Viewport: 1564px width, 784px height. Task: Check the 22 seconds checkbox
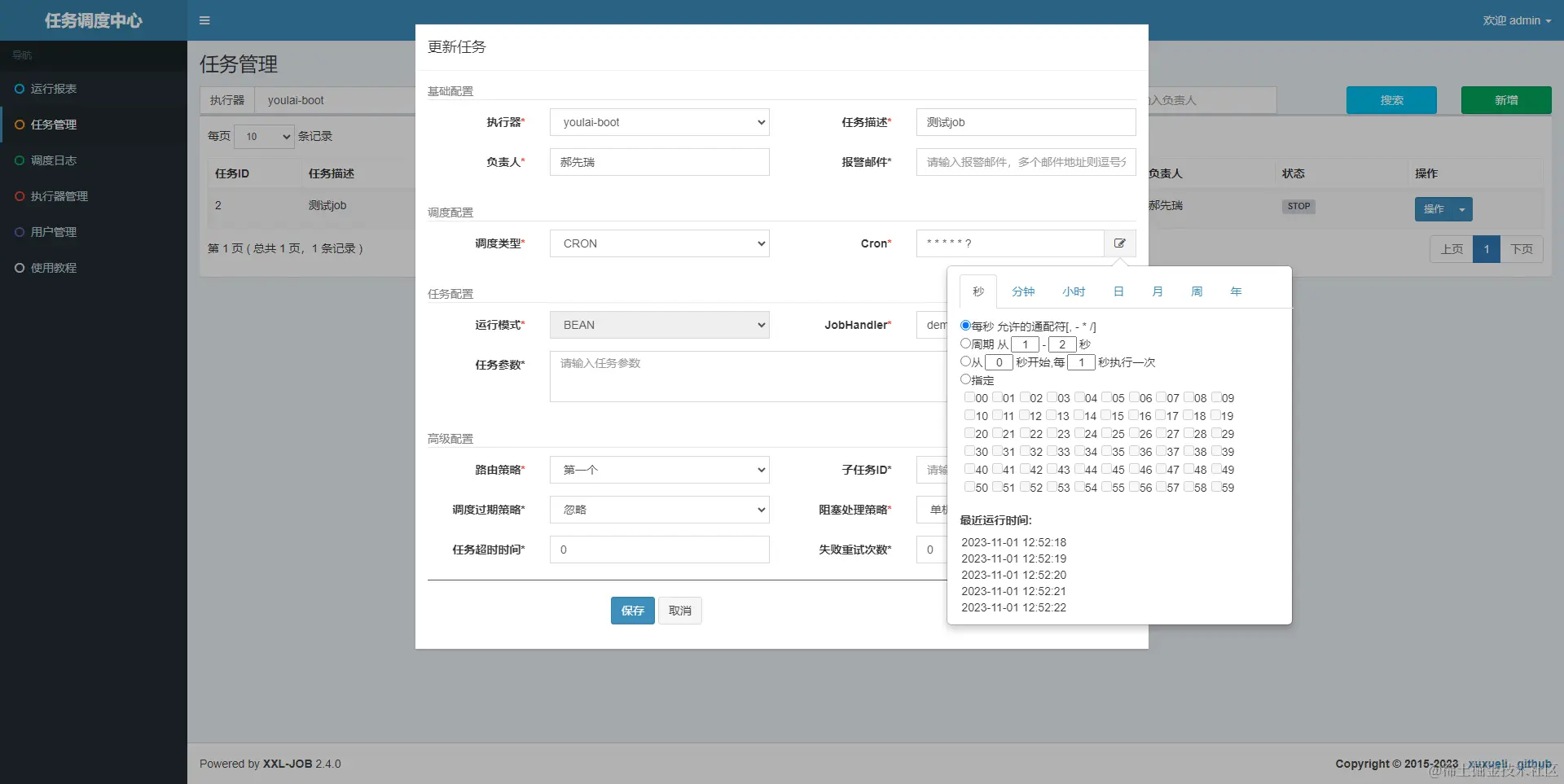coord(1024,433)
